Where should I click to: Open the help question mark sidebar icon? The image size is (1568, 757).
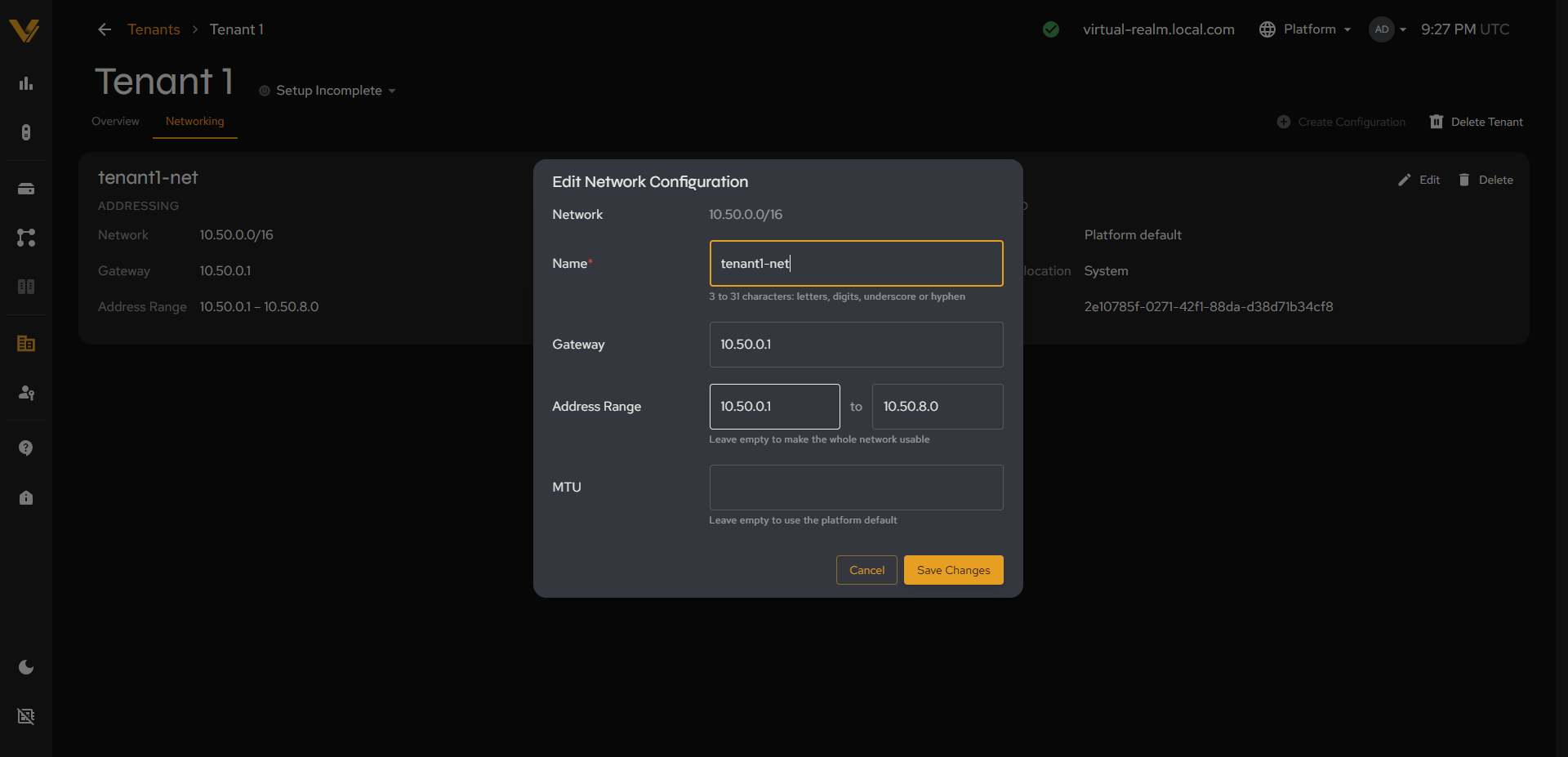click(x=26, y=448)
